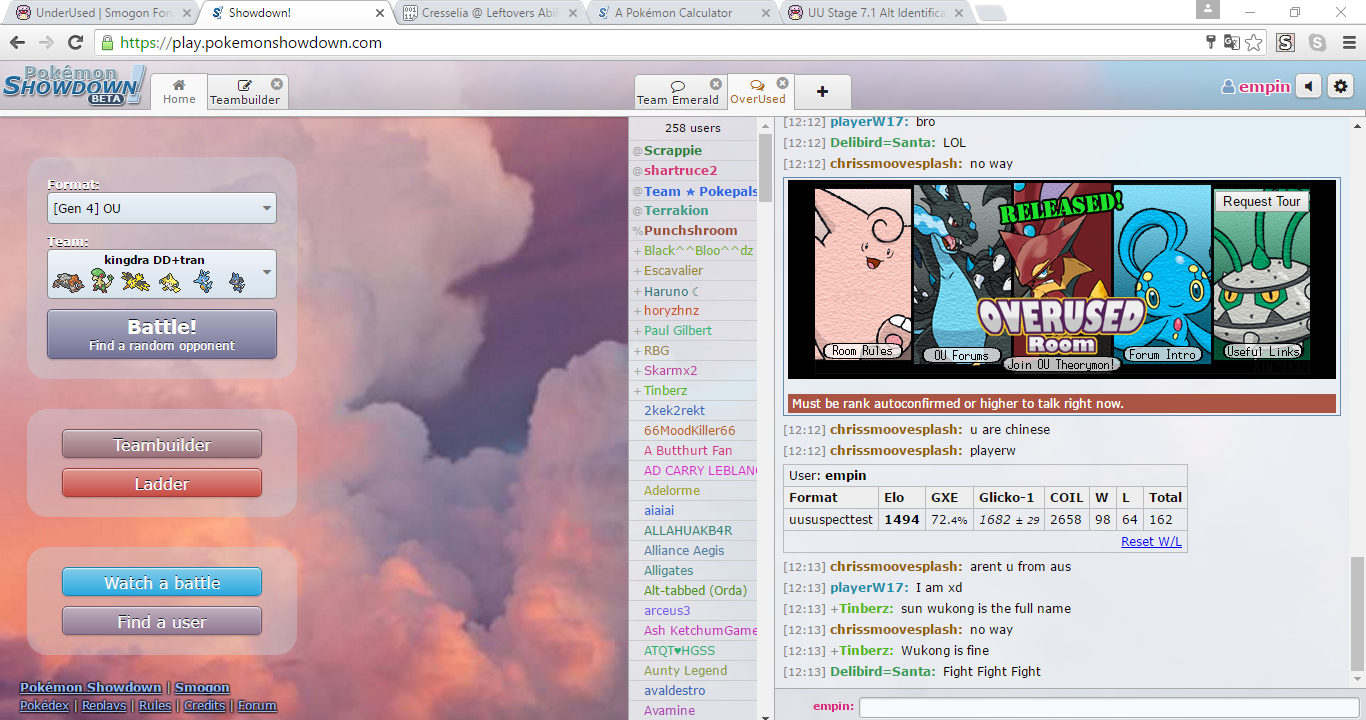Close the OverUsed room tab
The image size is (1366, 720).
783,84
